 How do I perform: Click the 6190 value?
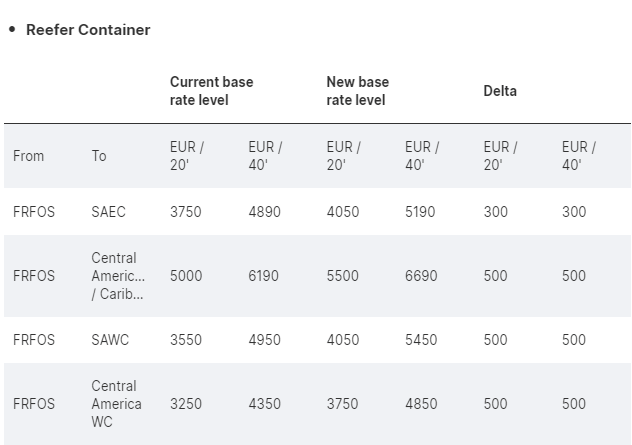(264, 276)
